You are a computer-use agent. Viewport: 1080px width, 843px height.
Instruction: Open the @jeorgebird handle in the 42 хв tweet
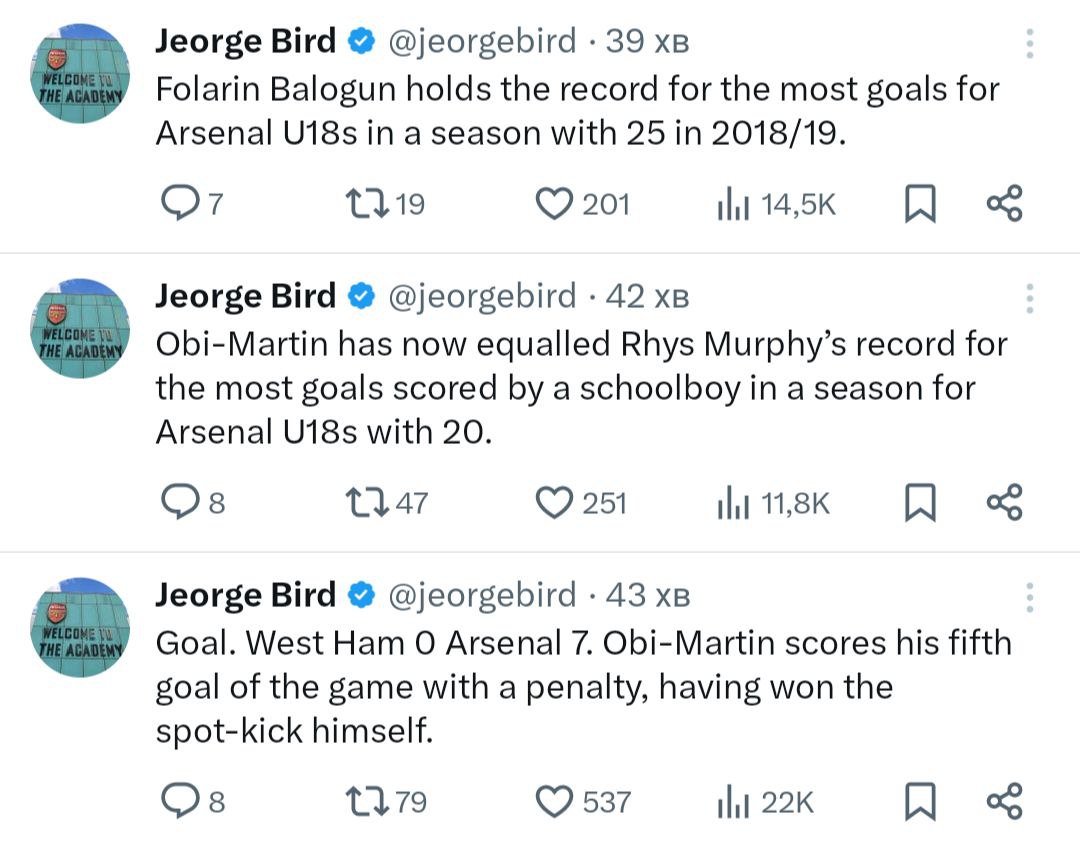481,296
